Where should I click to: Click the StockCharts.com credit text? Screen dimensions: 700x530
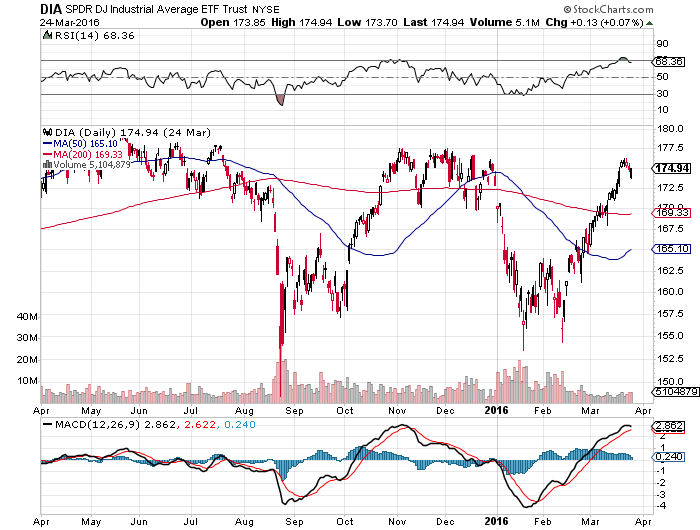tap(608, 9)
